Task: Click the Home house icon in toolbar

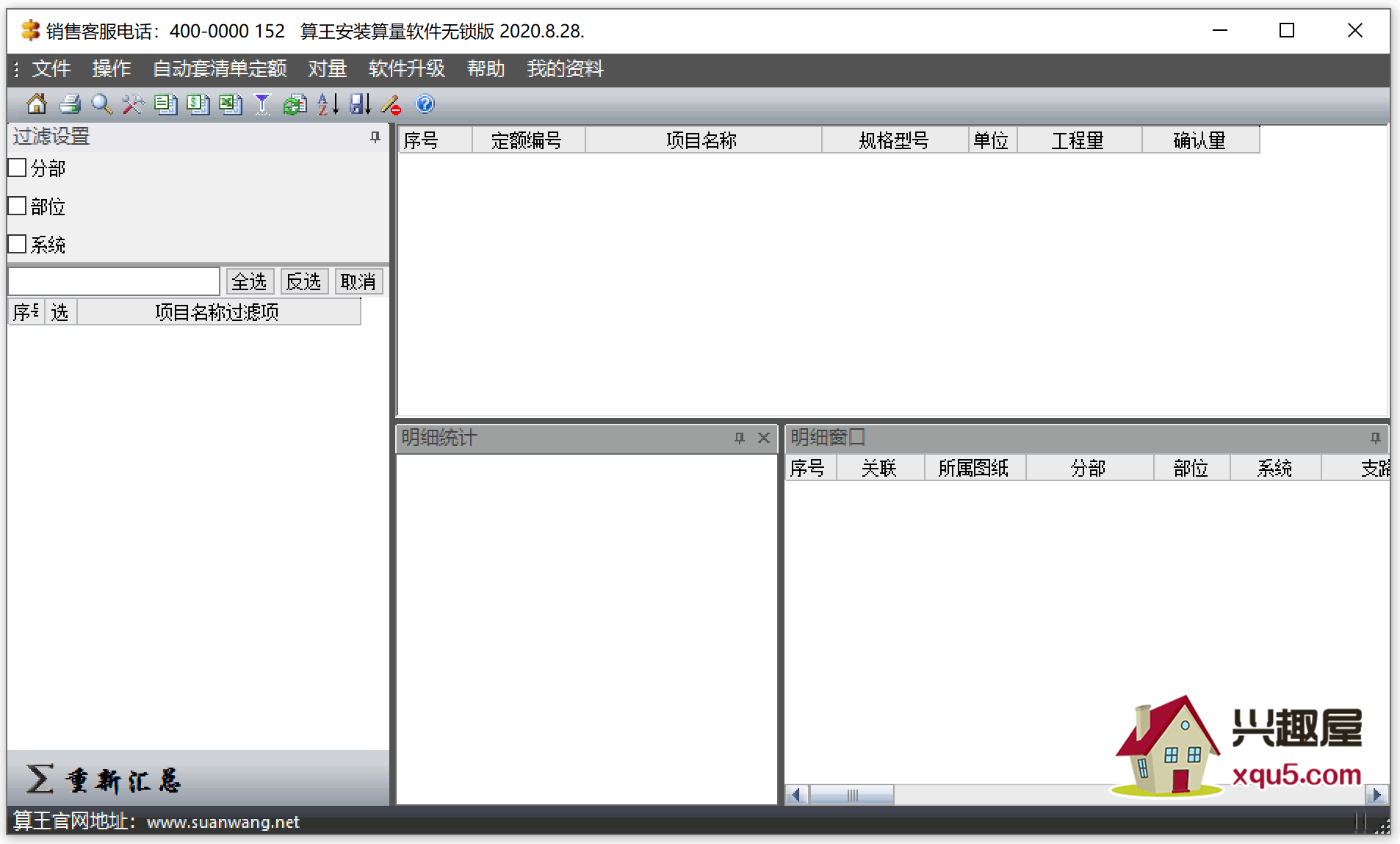Action: click(x=36, y=104)
